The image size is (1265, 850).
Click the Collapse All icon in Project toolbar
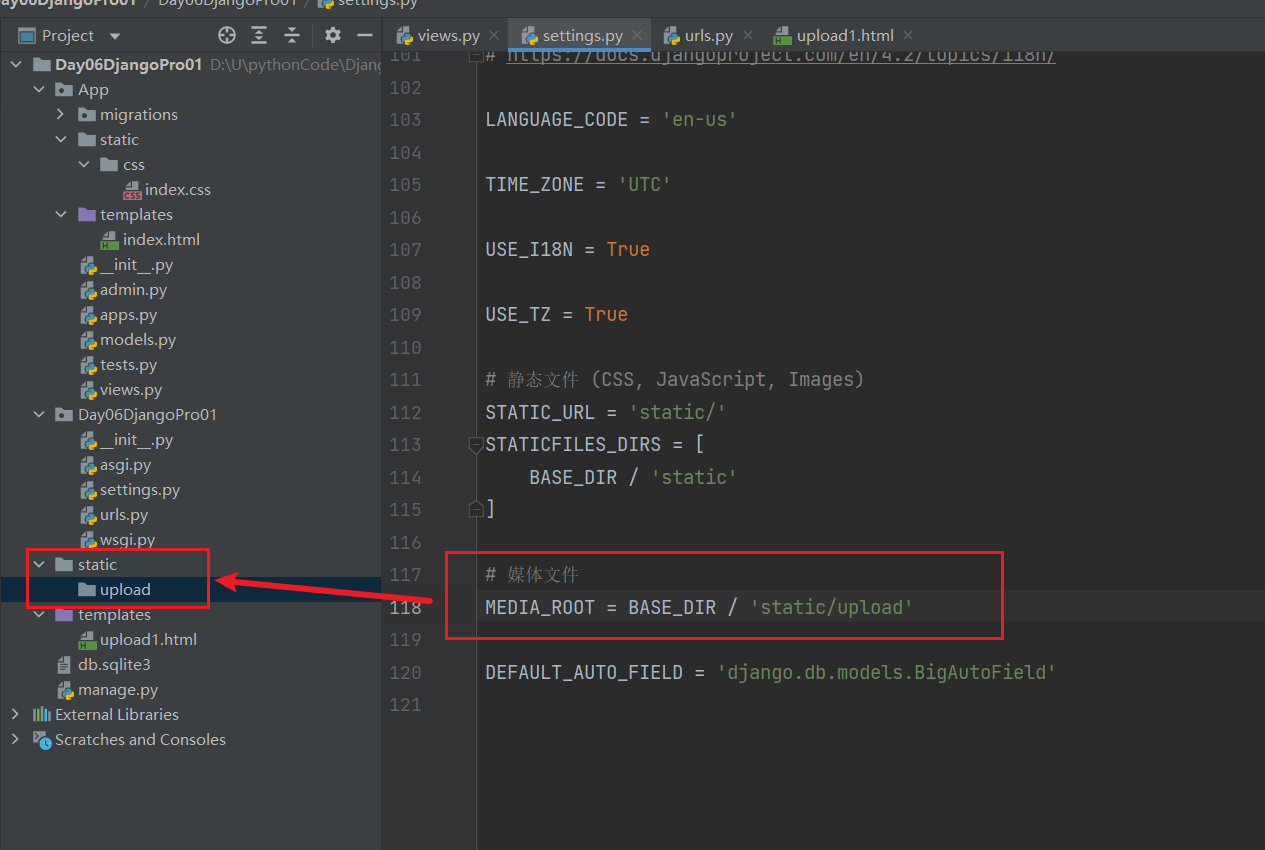292,35
